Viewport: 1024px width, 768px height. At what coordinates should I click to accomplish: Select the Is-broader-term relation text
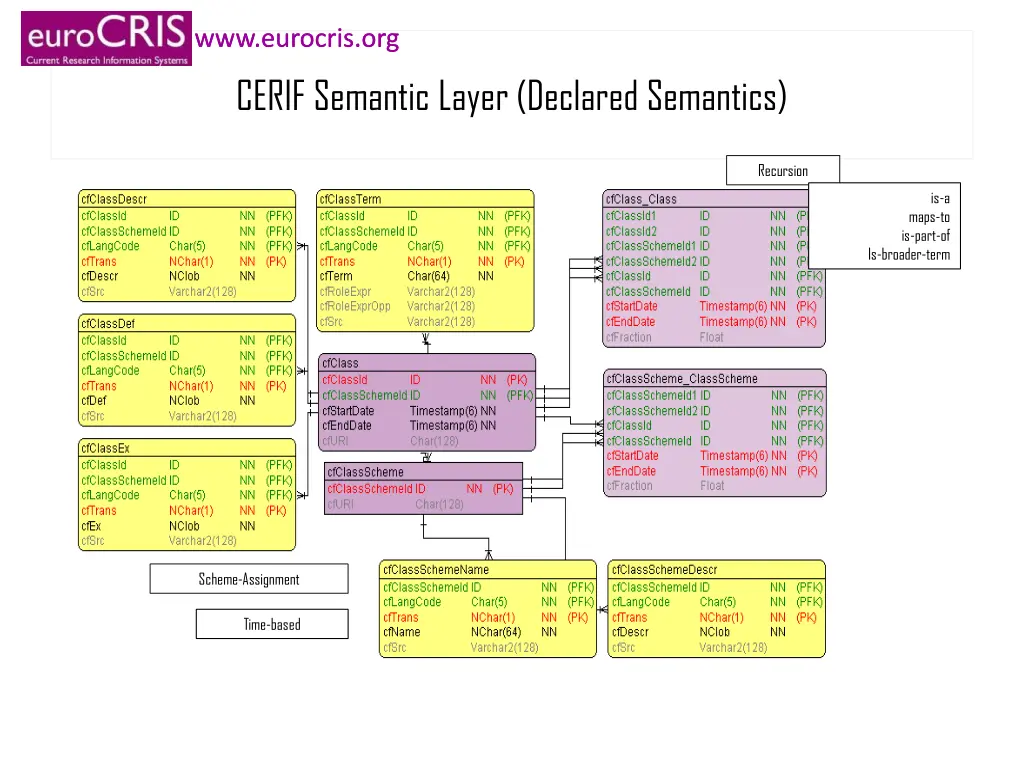908,255
